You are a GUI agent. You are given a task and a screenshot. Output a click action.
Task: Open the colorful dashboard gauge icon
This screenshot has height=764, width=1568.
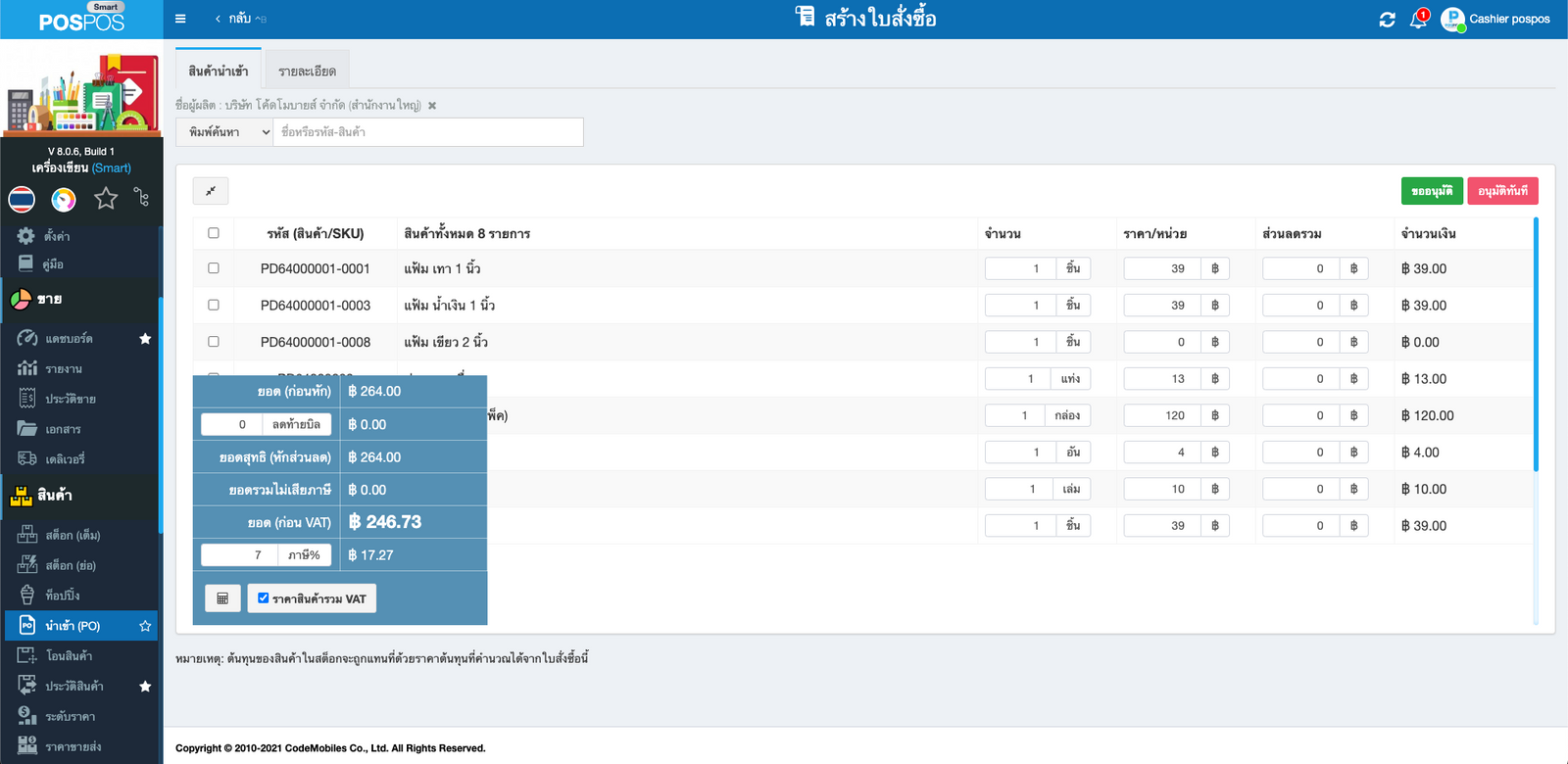click(64, 200)
